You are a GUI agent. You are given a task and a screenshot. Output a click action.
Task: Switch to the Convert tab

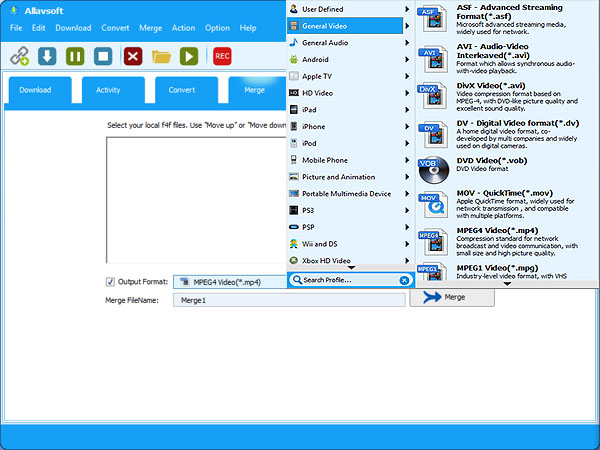(x=186, y=90)
